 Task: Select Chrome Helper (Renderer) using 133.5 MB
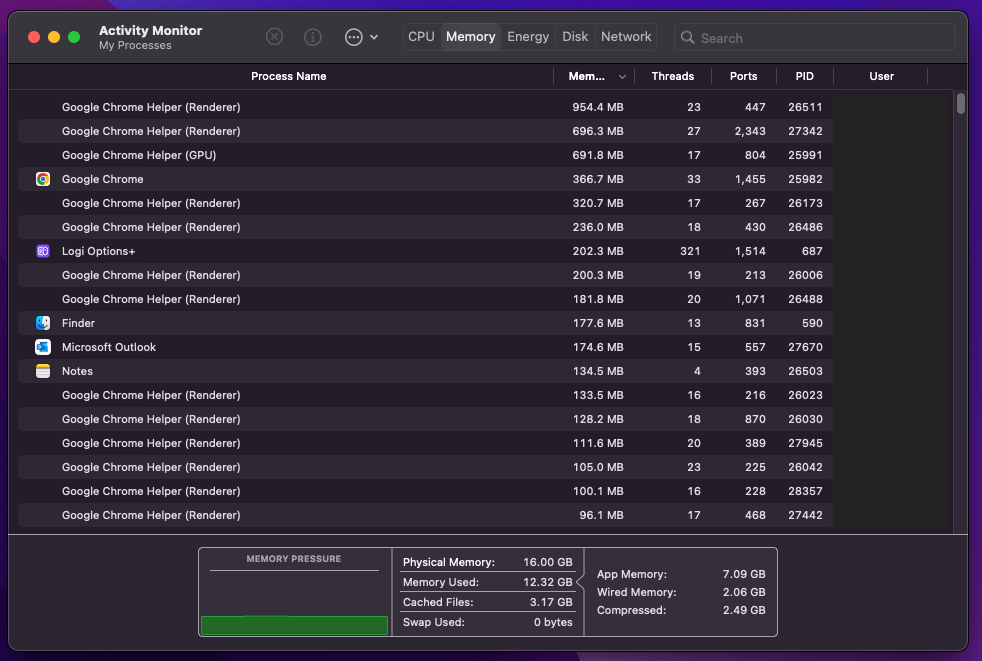click(x=426, y=395)
